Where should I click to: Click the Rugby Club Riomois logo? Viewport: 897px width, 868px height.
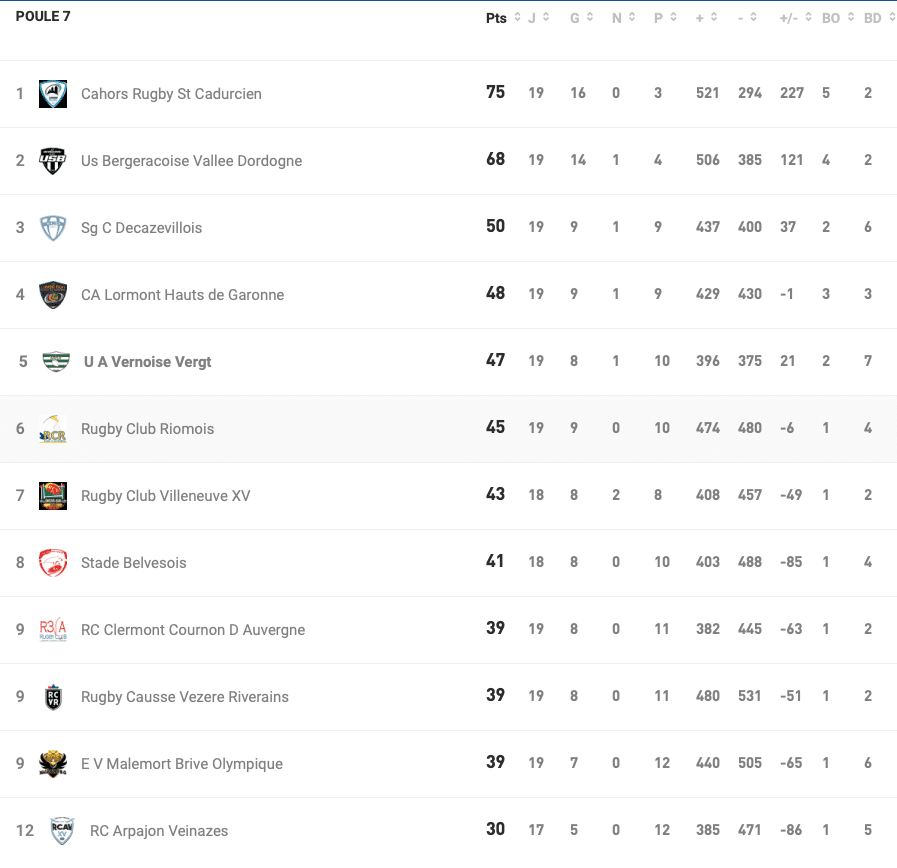(x=53, y=429)
